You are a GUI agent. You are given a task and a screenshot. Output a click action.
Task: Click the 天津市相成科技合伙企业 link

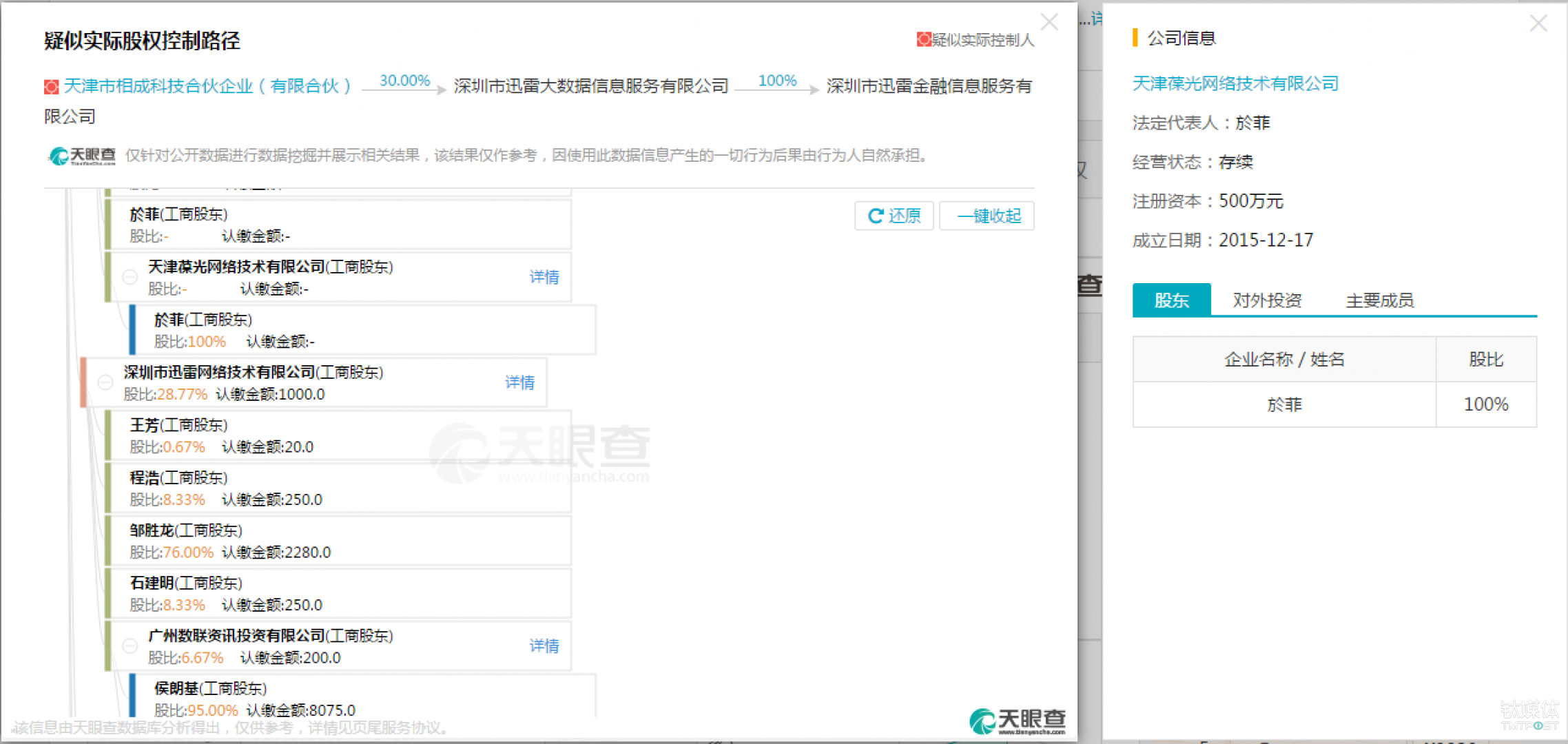207,86
